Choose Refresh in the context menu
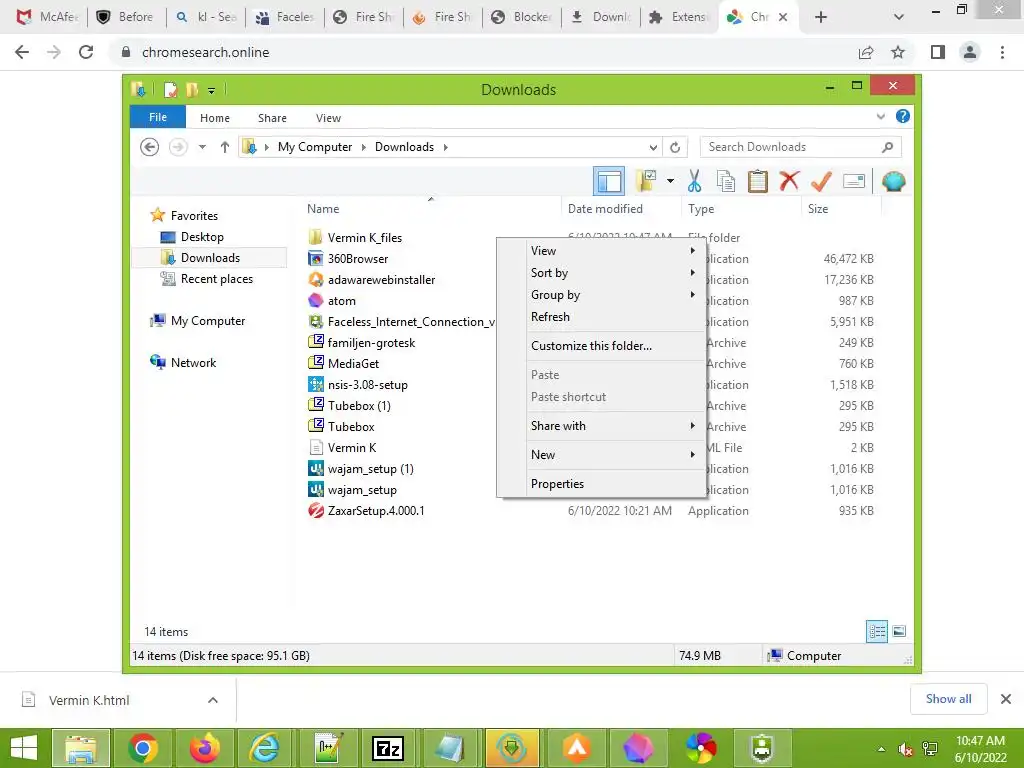This screenshot has width=1024, height=768. pyautogui.click(x=613, y=317)
